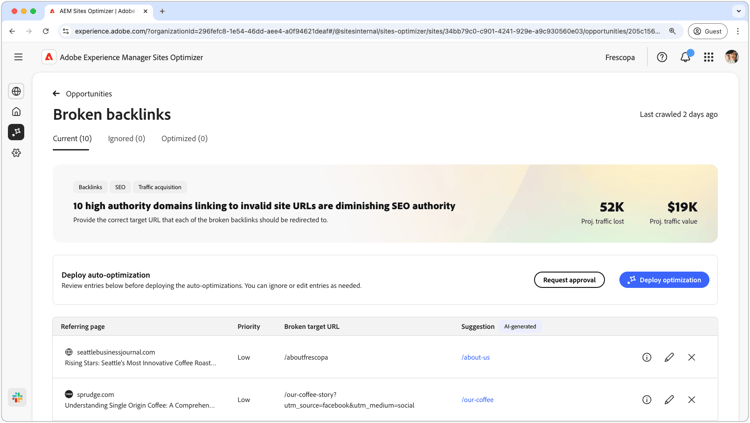Screen dimensions: 750x423
Task: Open the hamburger navigation menu
Action: [18, 57]
